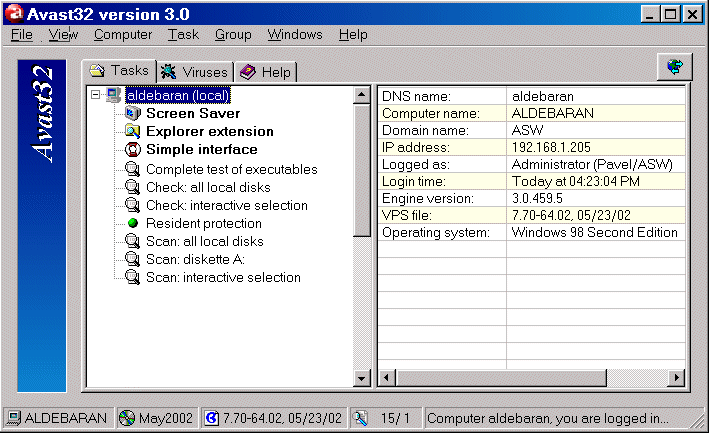Click the Simple interface task icon
709x433 pixels.
133,150
